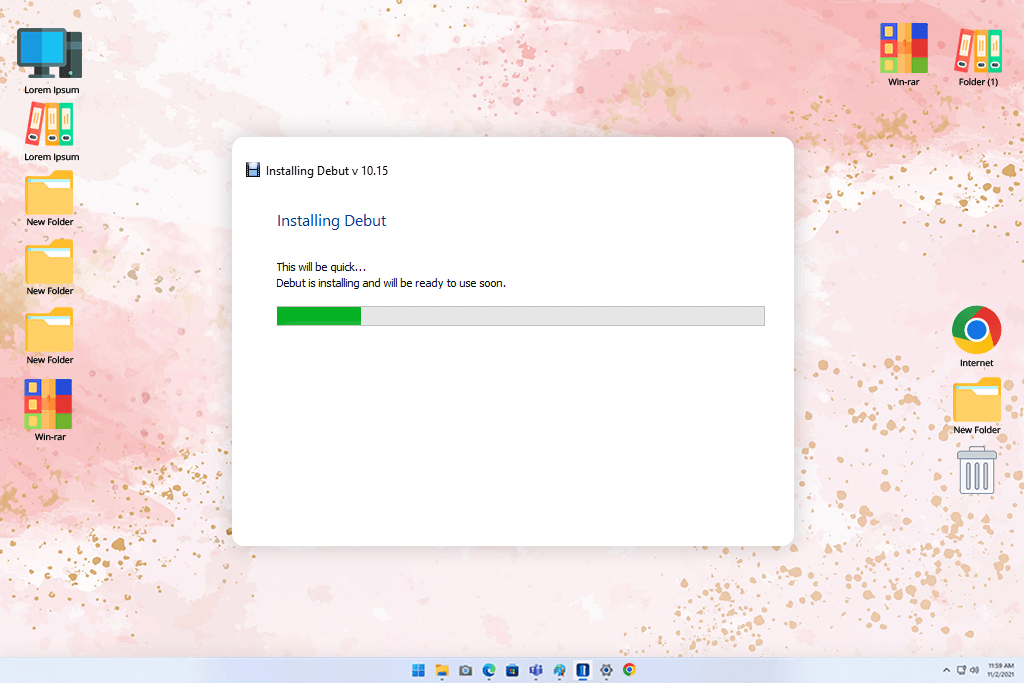Open Microsoft Store from the taskbar
Image resolution: width=1024 pixels, height=683 pixels.
(x=513, y=671)
